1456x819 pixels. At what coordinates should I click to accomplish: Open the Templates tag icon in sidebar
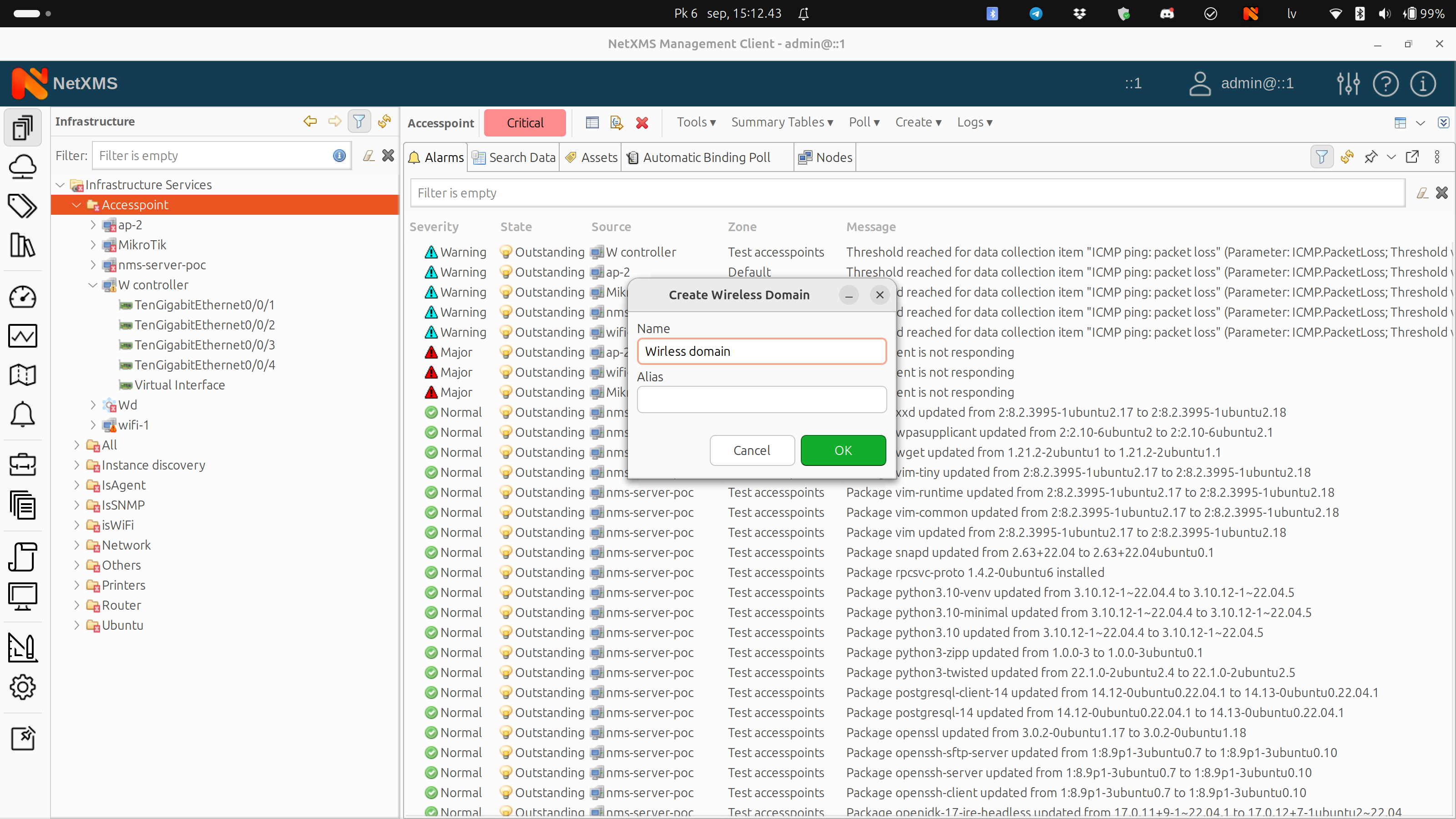pos(23,206)
